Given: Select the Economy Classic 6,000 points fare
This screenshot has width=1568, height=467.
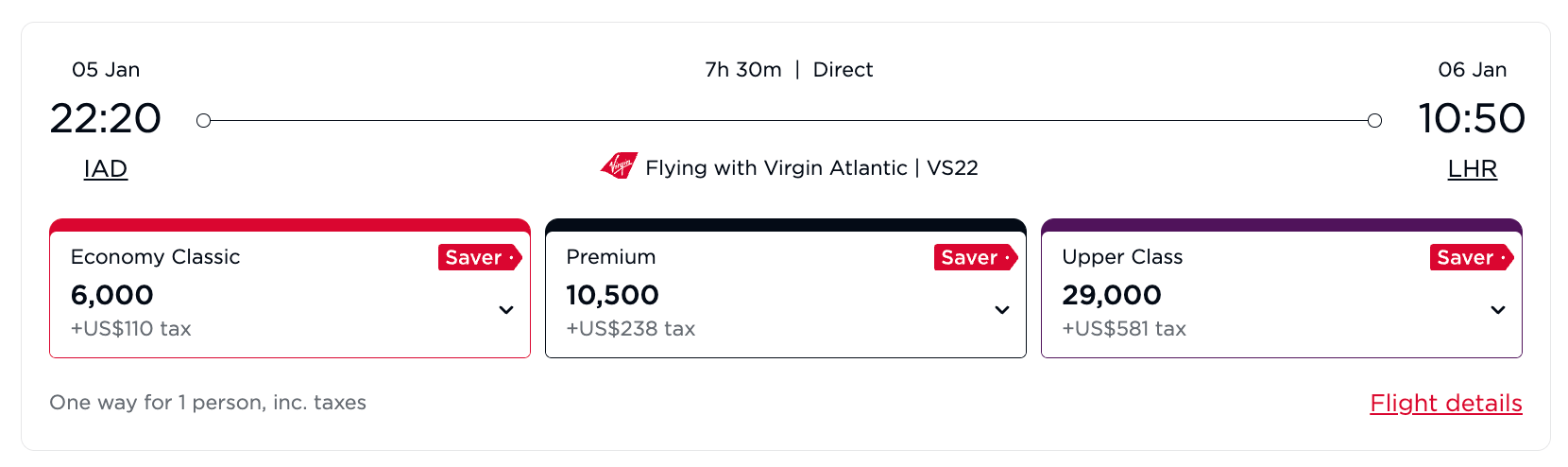Looking at the screenshot, I should click(x=112, y=295).
